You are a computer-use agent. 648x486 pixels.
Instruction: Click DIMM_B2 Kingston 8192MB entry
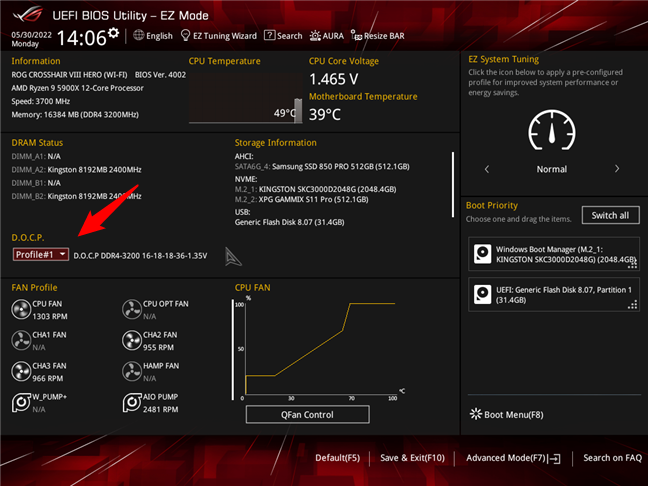click(x=76, y=196)
